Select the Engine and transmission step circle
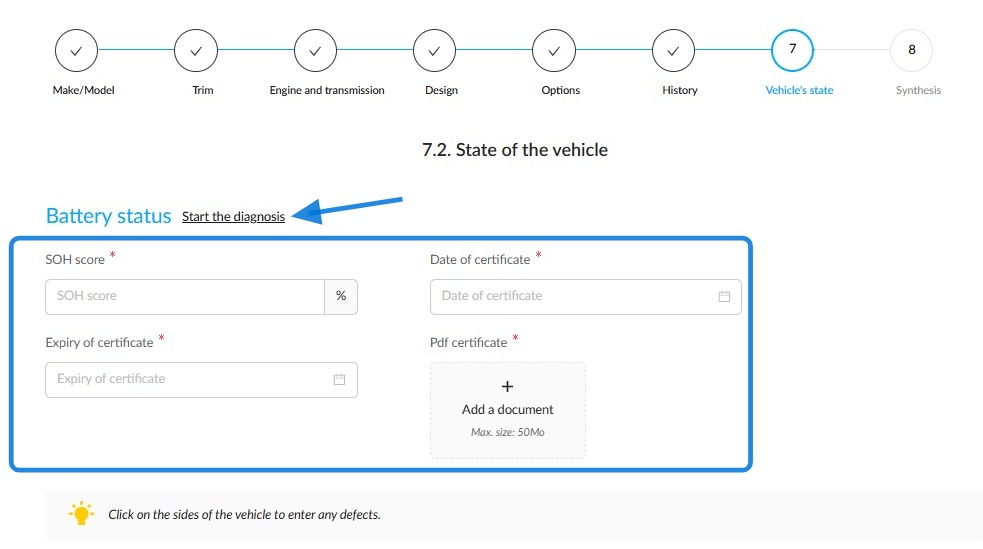This screenshot has height=549, width=983. click(315, 51)
